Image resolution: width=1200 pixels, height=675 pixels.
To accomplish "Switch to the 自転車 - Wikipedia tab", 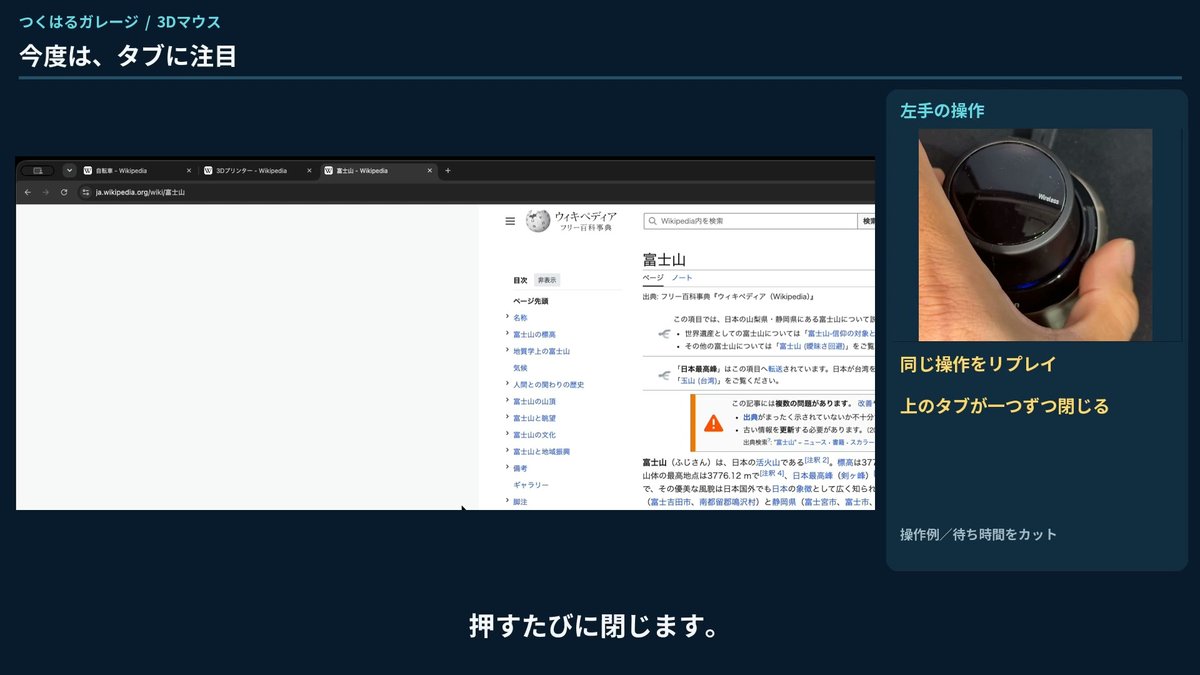I will tap(138, 171).
